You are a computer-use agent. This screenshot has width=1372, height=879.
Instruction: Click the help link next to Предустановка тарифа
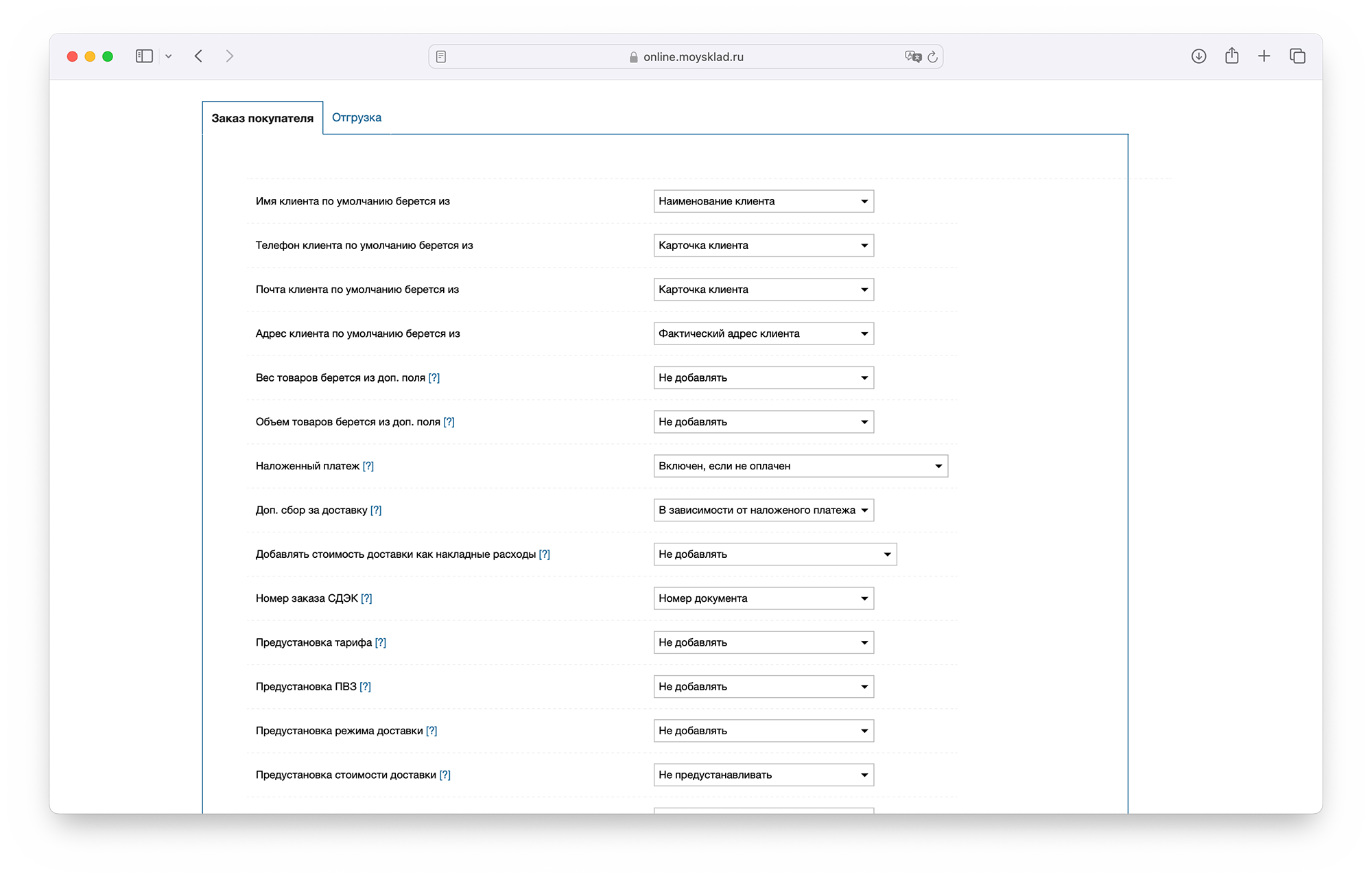coord(381,642)
